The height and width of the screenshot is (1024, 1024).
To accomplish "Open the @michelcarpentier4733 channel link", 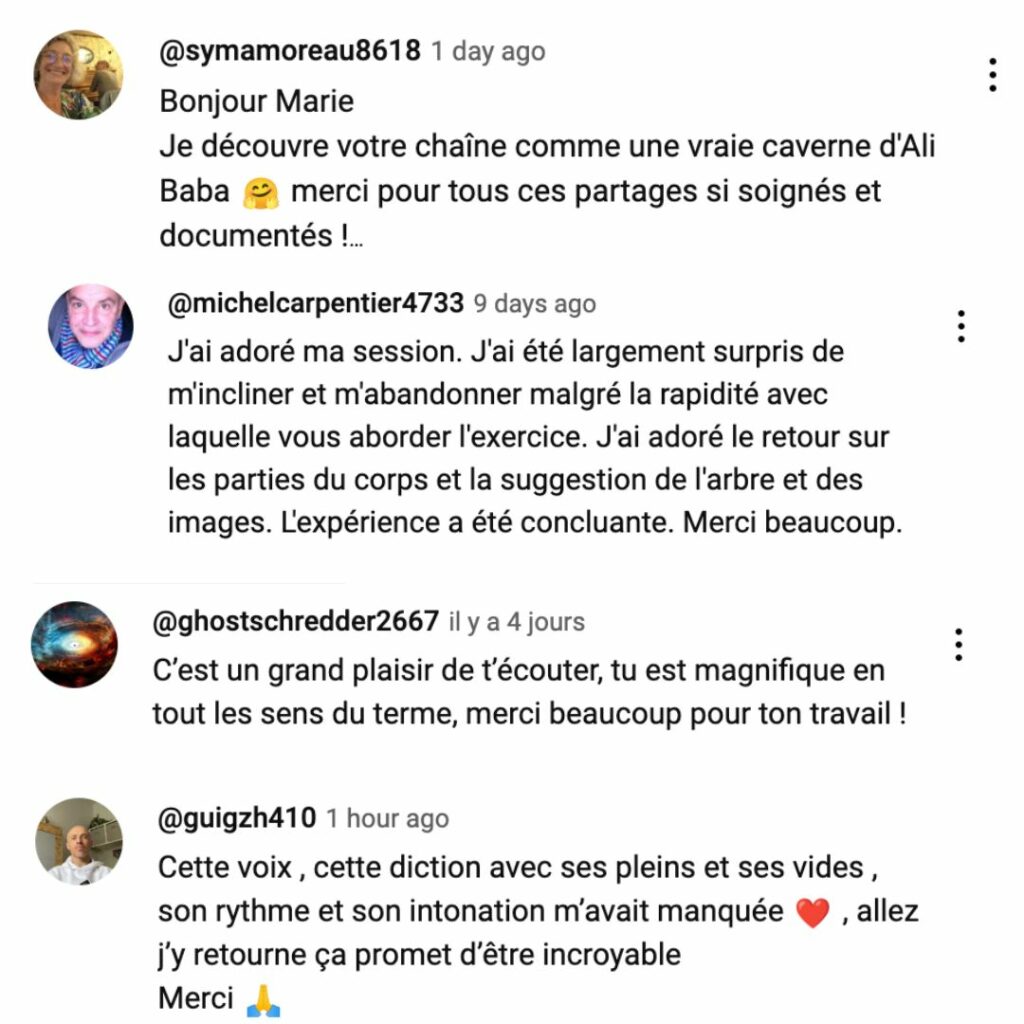I will pos(315,302).
